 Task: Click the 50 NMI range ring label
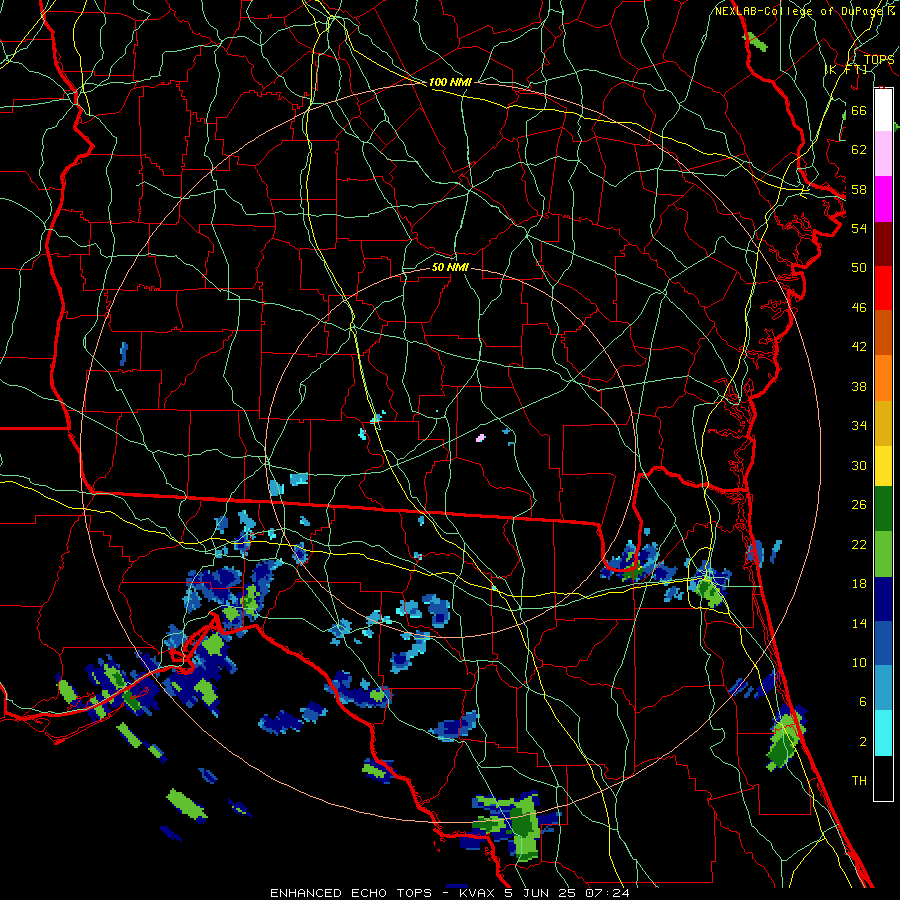[450, 267]
